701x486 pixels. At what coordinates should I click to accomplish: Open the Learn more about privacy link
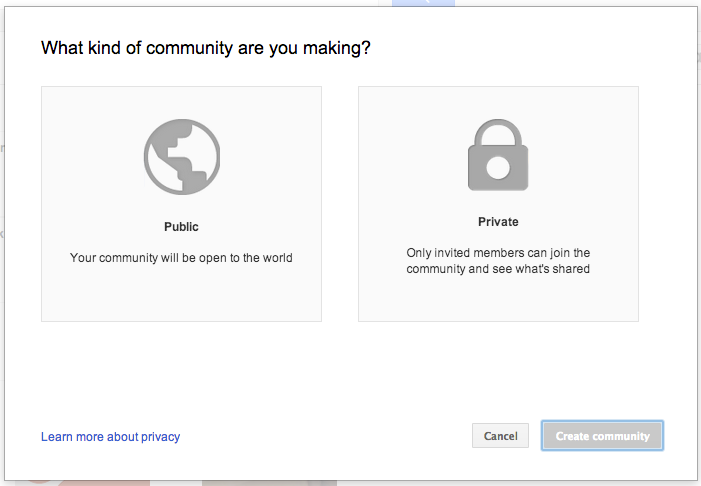110,437
